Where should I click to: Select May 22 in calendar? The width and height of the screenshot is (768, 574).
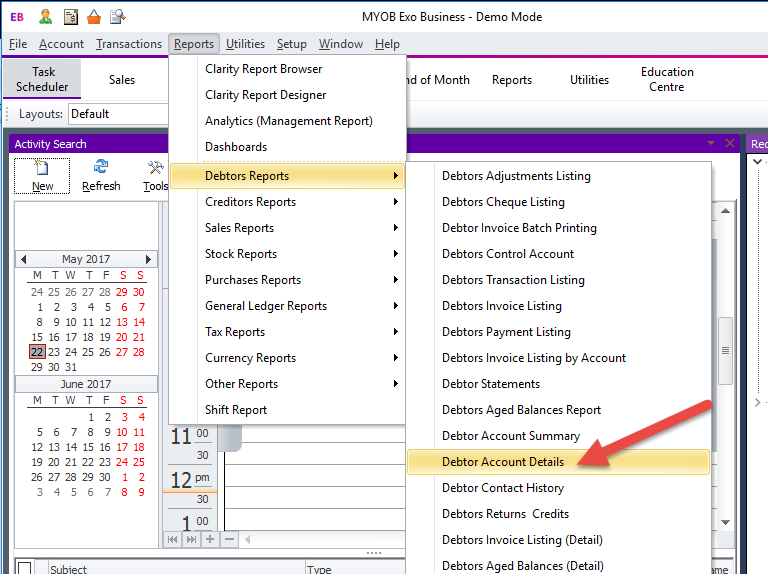(x=37, y=352)
